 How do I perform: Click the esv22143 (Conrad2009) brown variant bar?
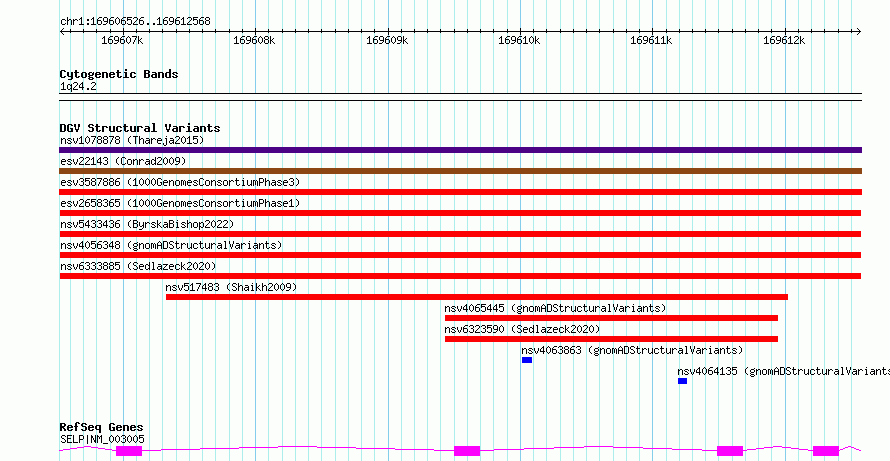(460, 171)
